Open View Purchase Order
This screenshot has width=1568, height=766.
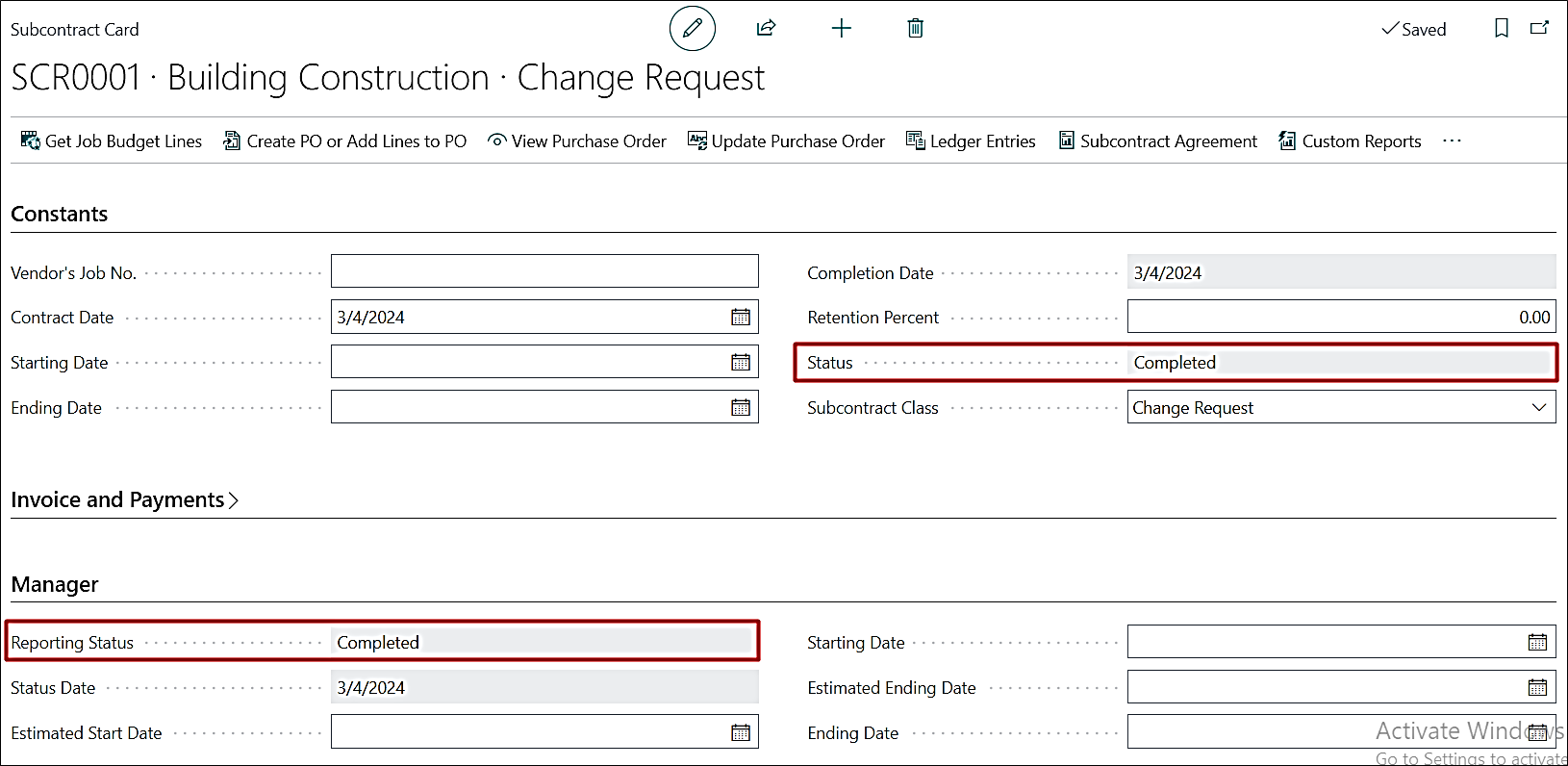[577, 141]
